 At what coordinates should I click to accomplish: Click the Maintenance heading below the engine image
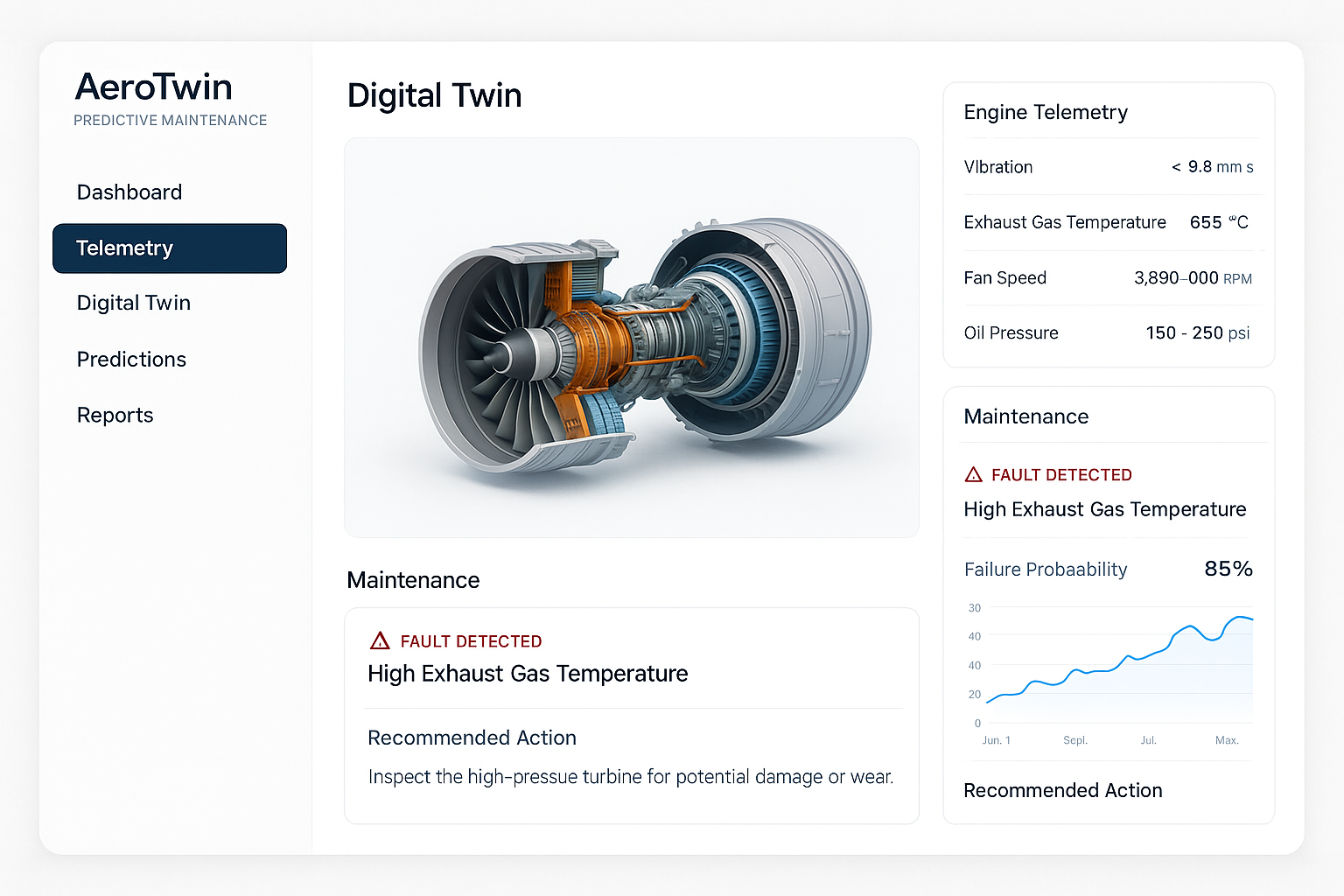coord(413,580)
